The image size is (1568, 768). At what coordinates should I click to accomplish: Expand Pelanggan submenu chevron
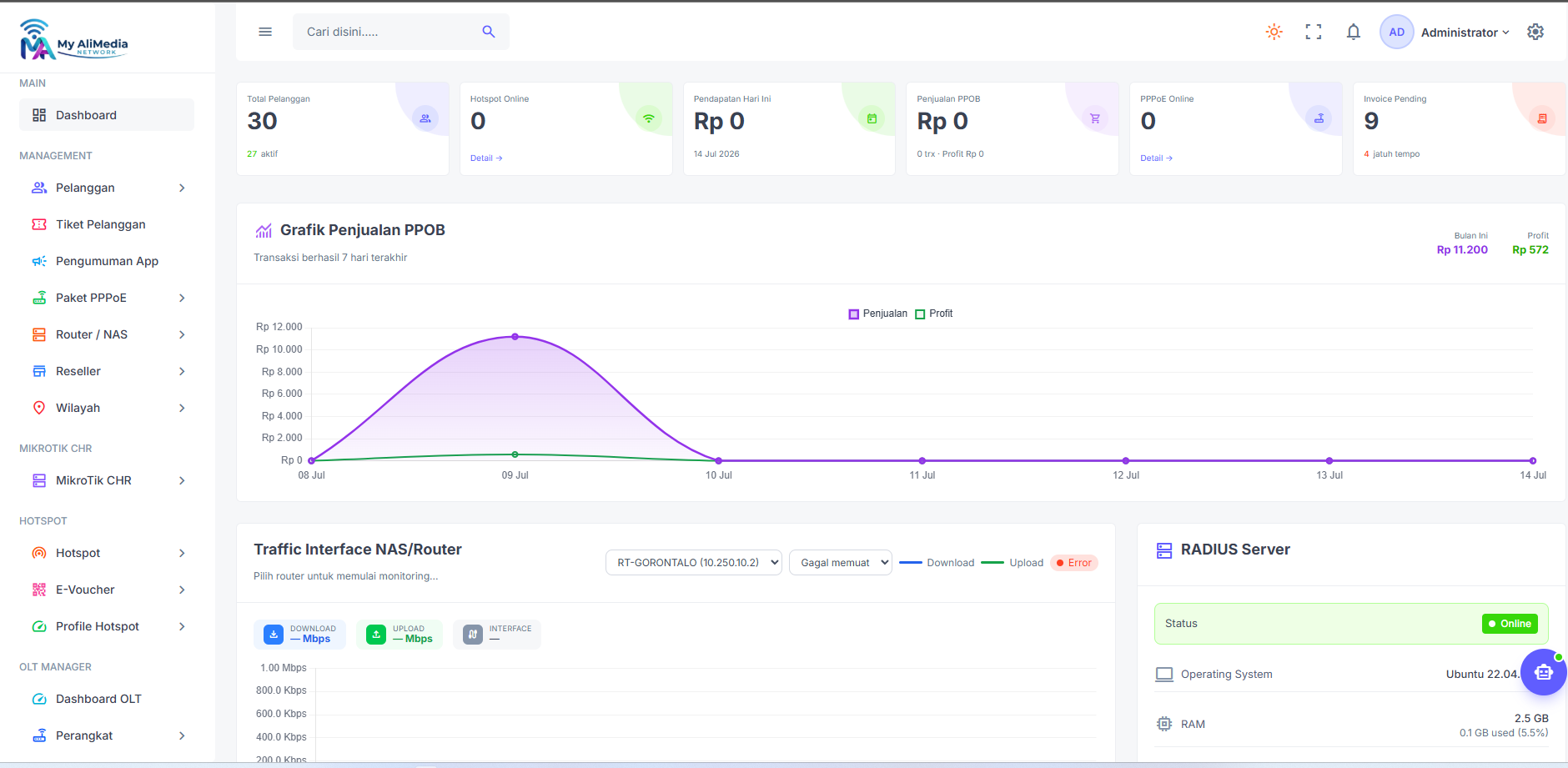182,188
